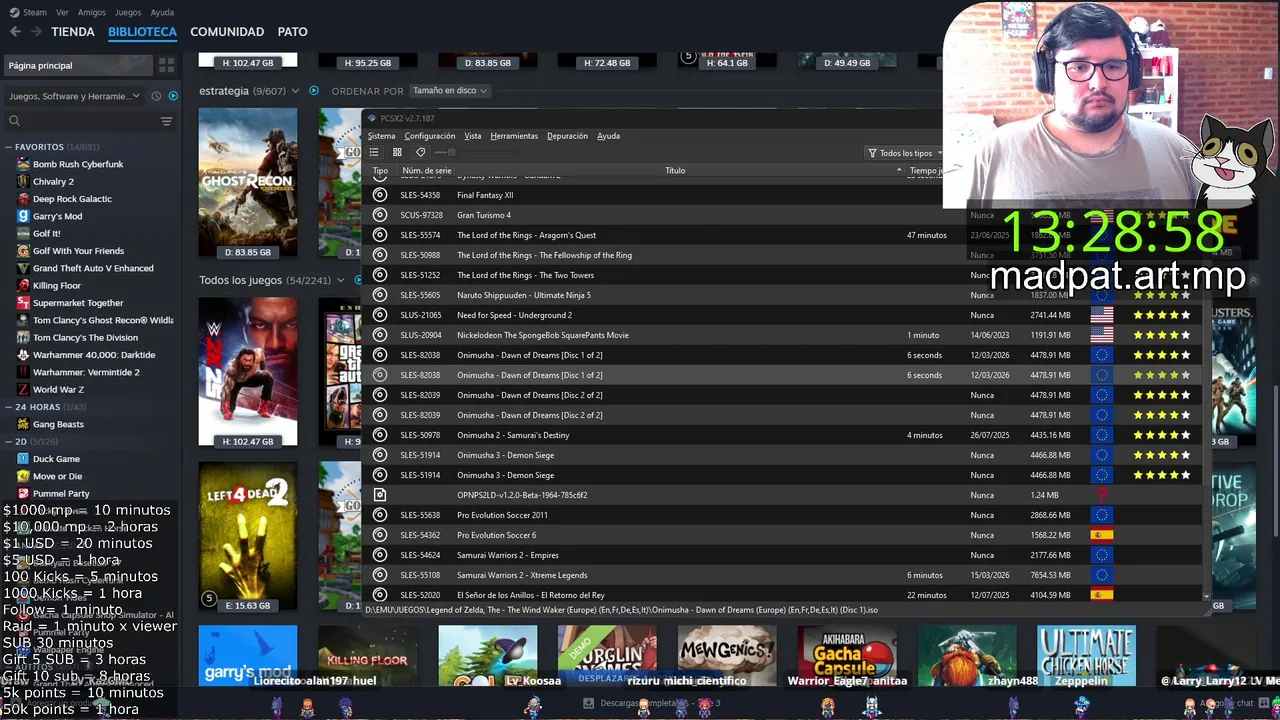Go back with Steam's back arrow
Screen dimensions: 1280x720
tap(15, 32)
